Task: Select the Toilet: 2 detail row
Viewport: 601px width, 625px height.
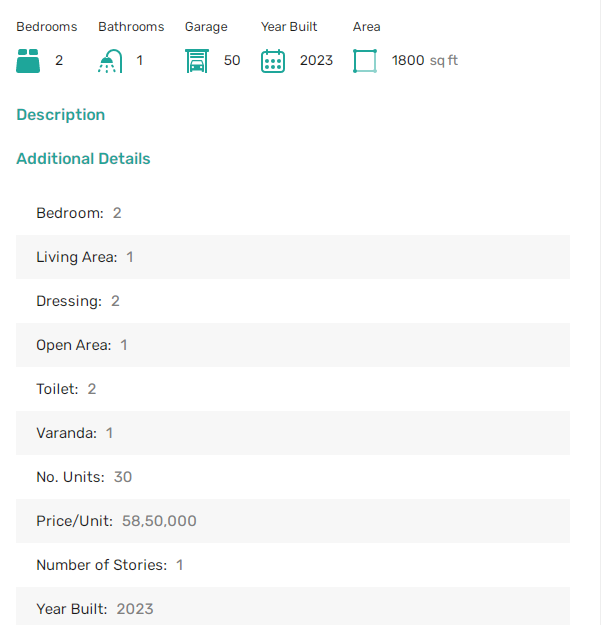Action: 293,389
